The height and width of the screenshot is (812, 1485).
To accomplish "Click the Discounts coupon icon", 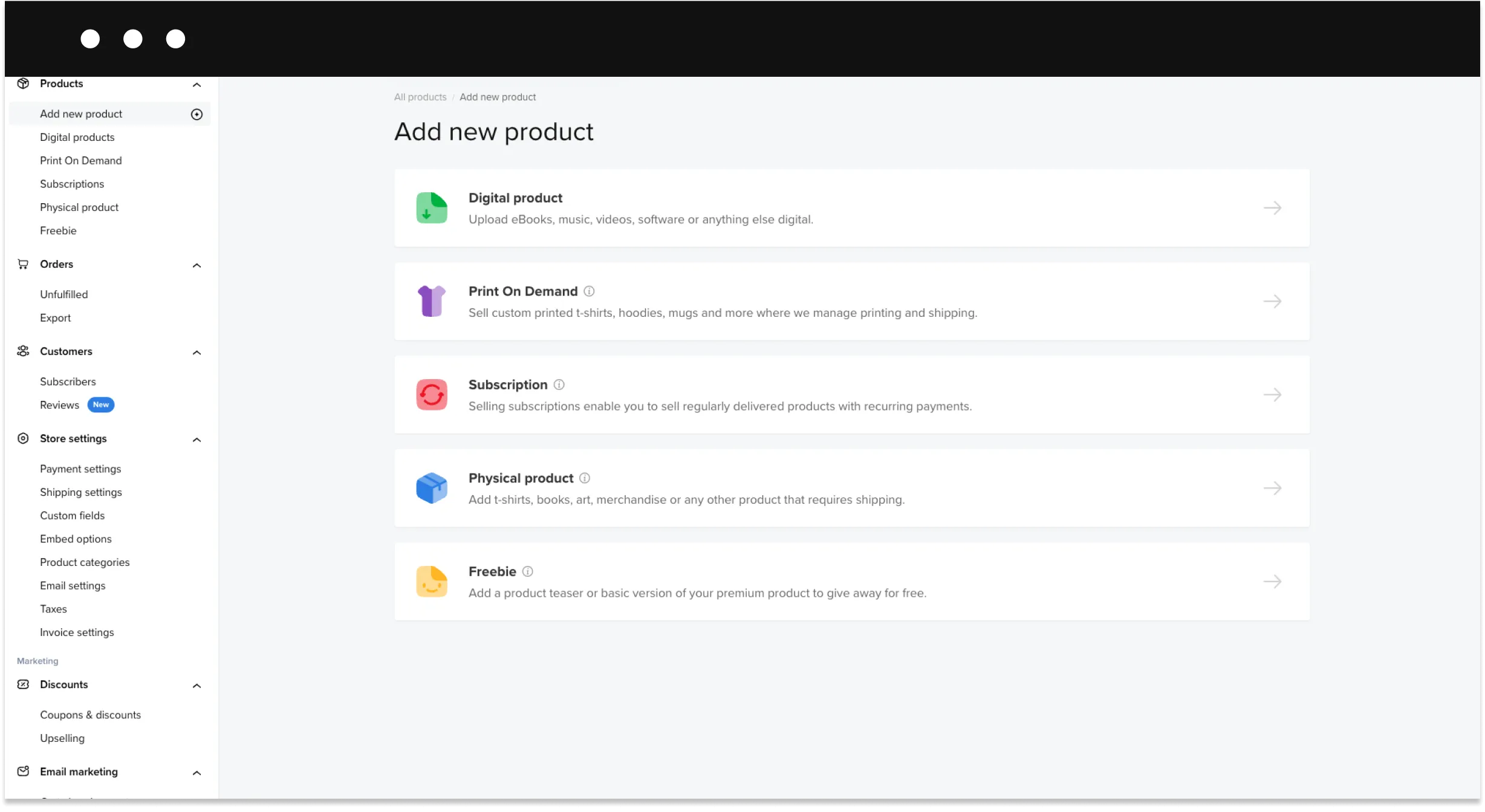I will tap(23, 684).
